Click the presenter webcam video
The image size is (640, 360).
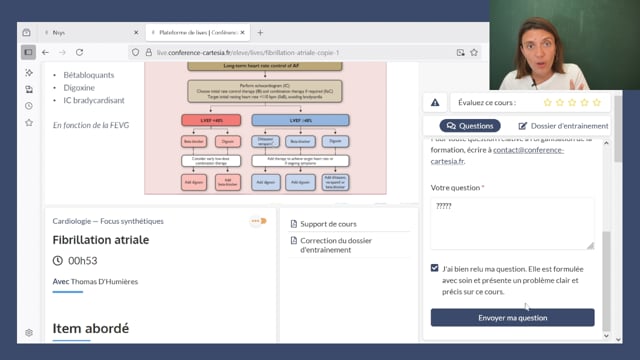tap(565, 45)
